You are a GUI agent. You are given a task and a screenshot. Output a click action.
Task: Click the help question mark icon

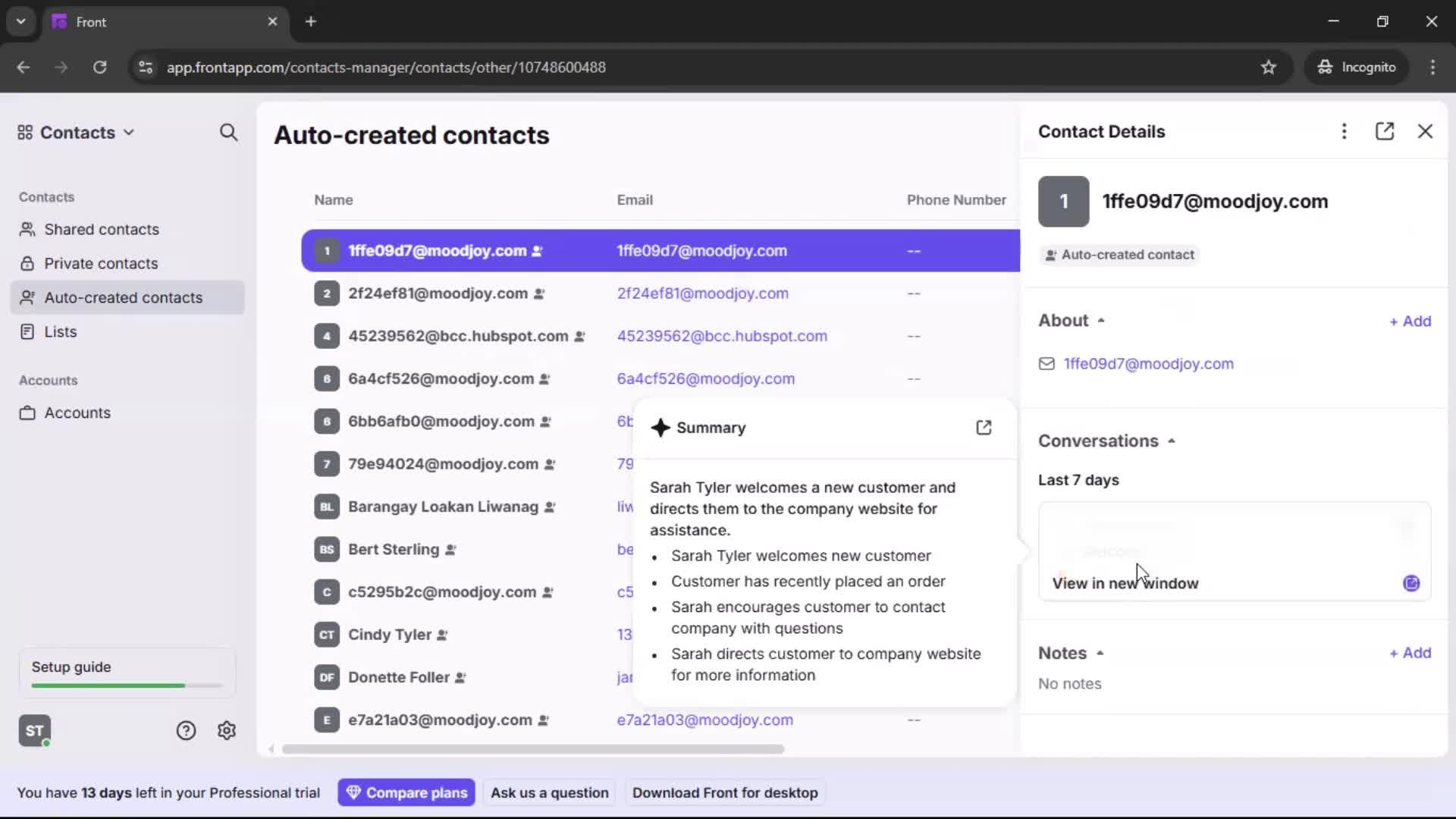(186, 730)
